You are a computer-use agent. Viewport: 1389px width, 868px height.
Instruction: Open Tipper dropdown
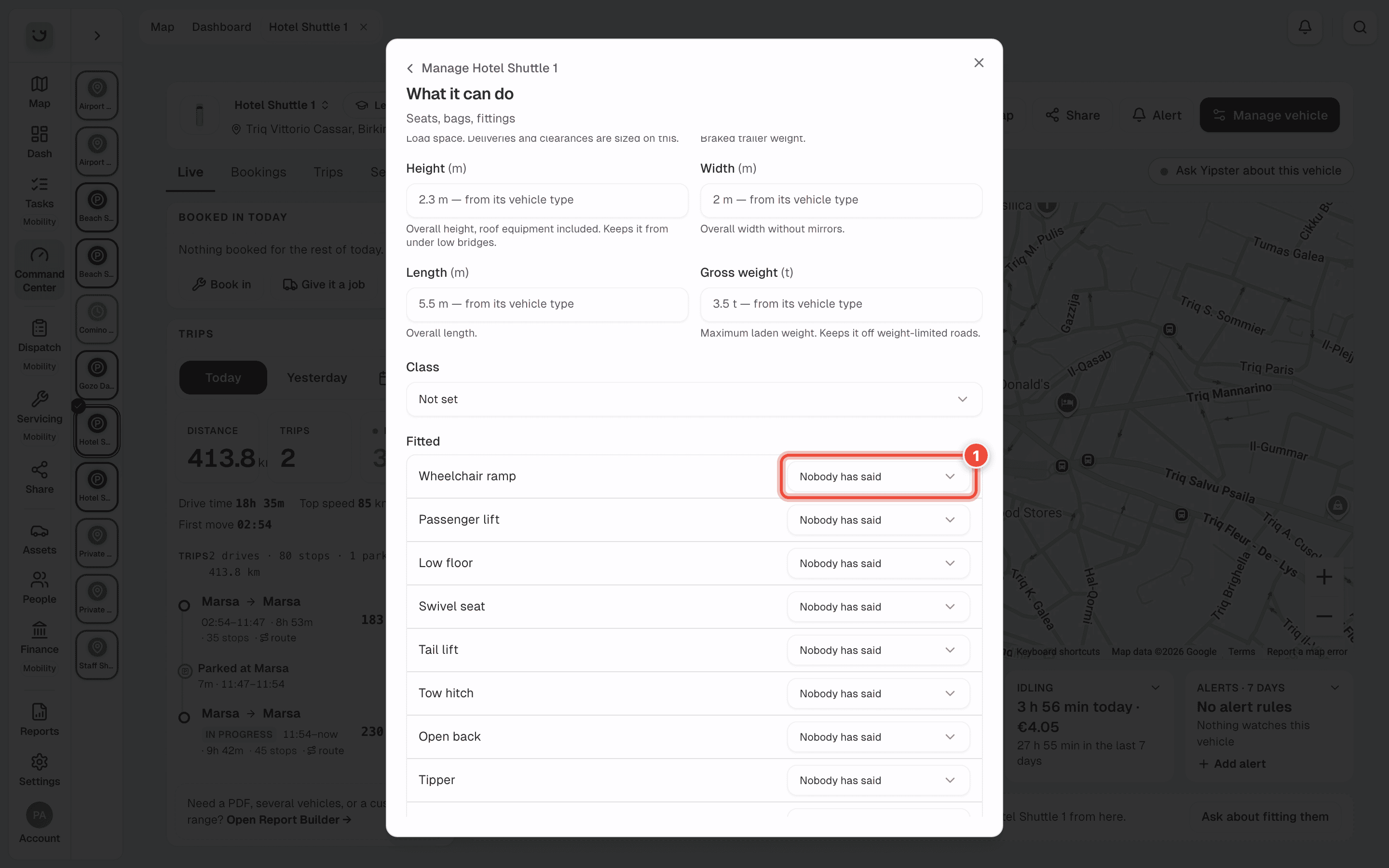[x=878, y=780]
